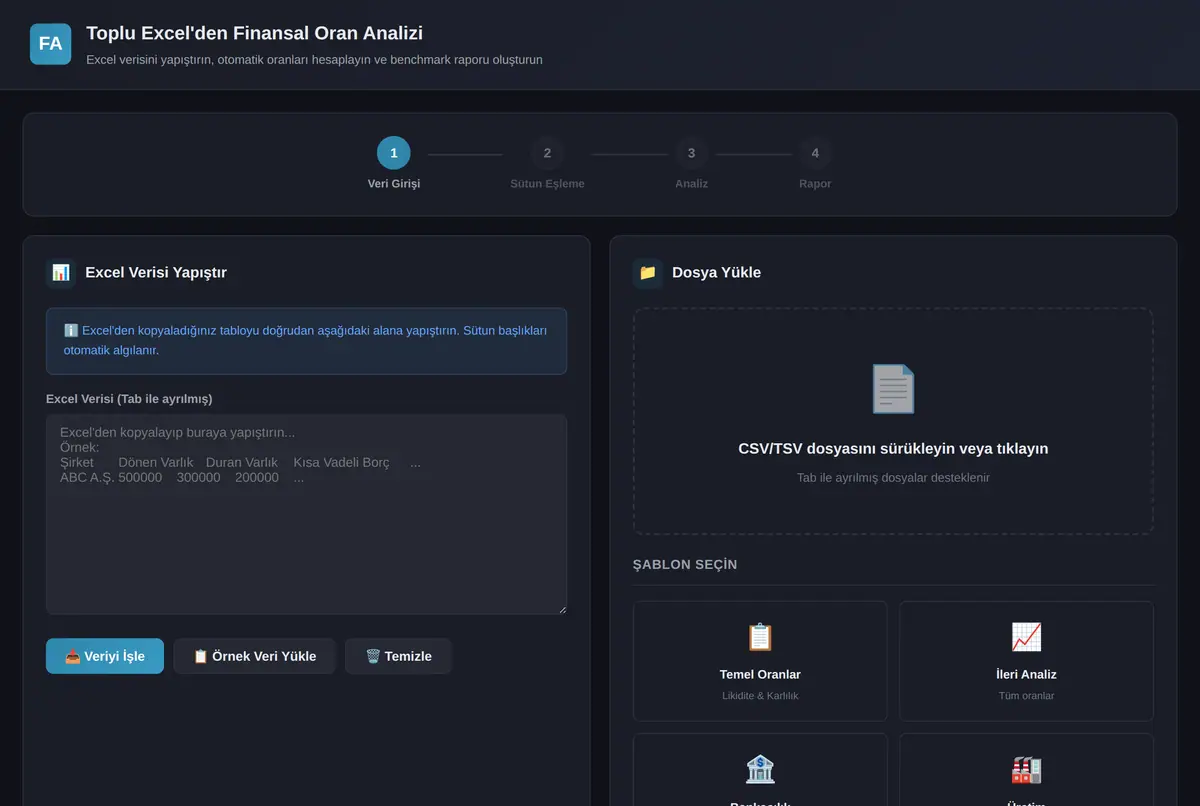Click the ŞABLON SEÇİN heading

point(685,565)
